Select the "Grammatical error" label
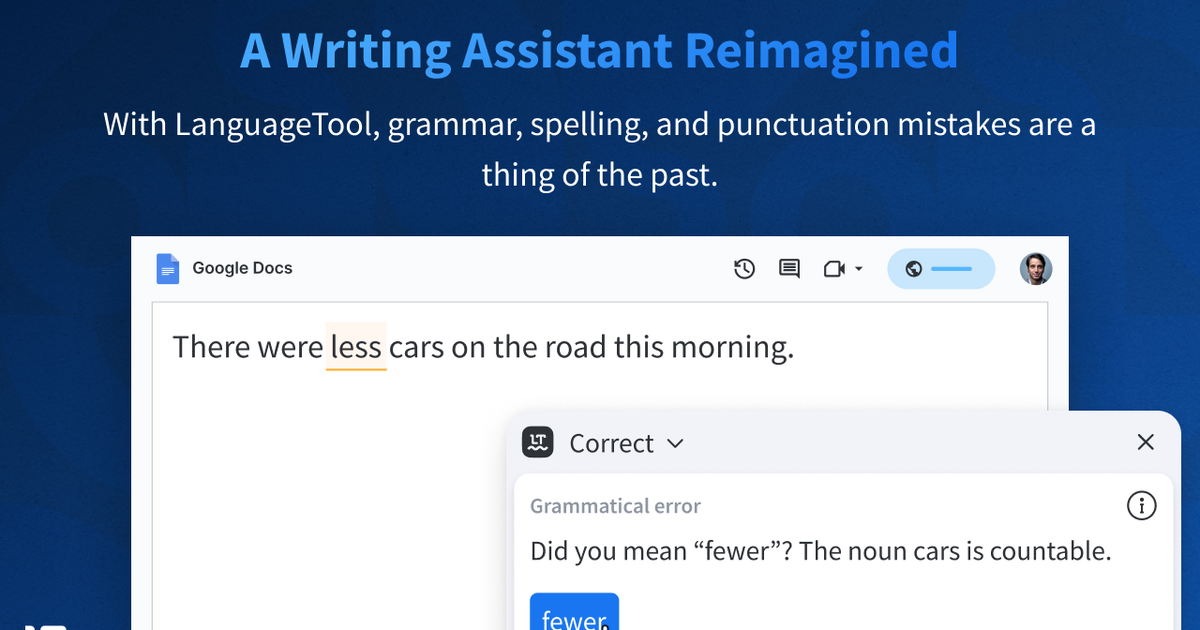The image size is (1200, 630). (615, 506)
